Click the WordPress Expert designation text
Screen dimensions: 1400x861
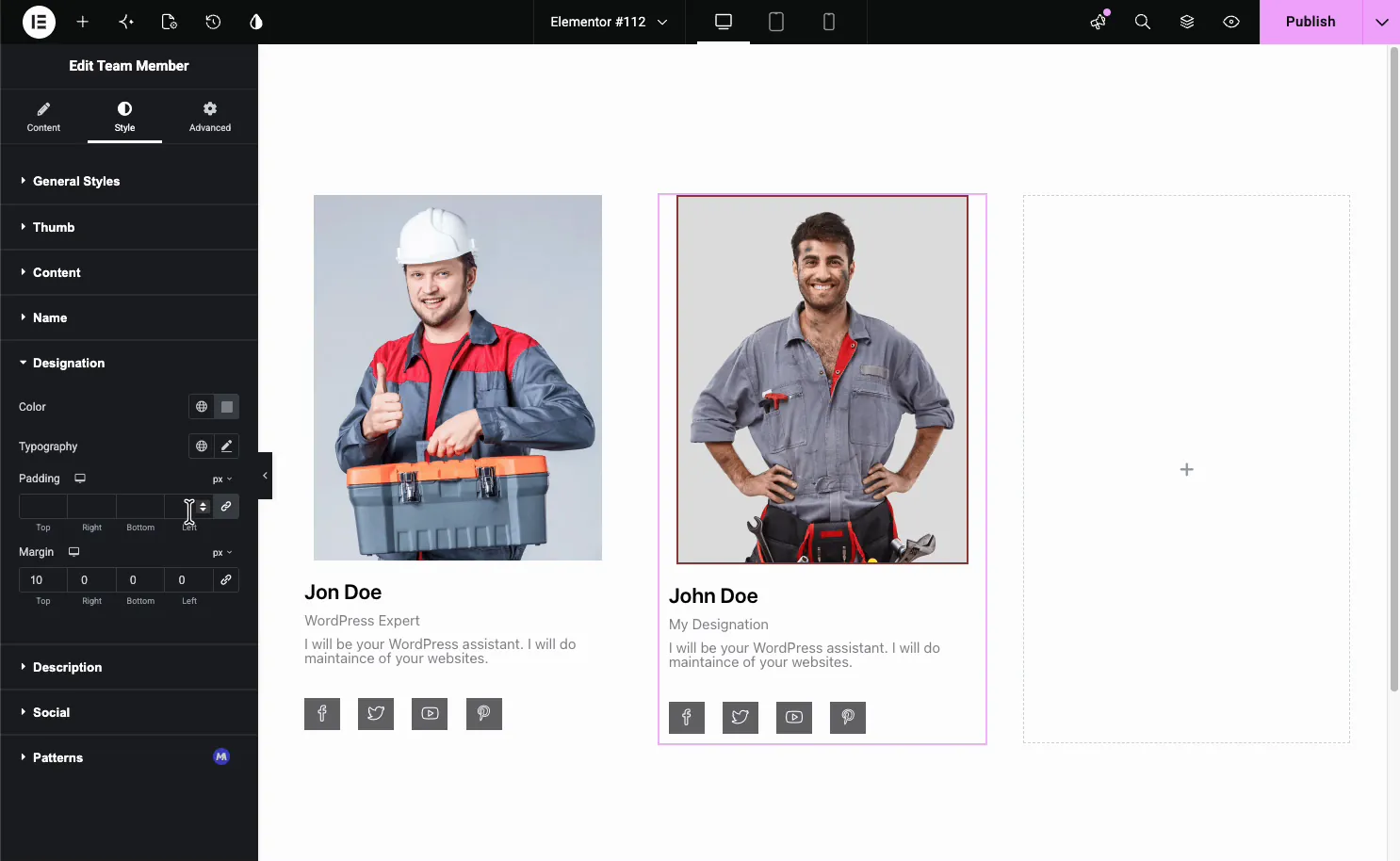coord(362,621)
